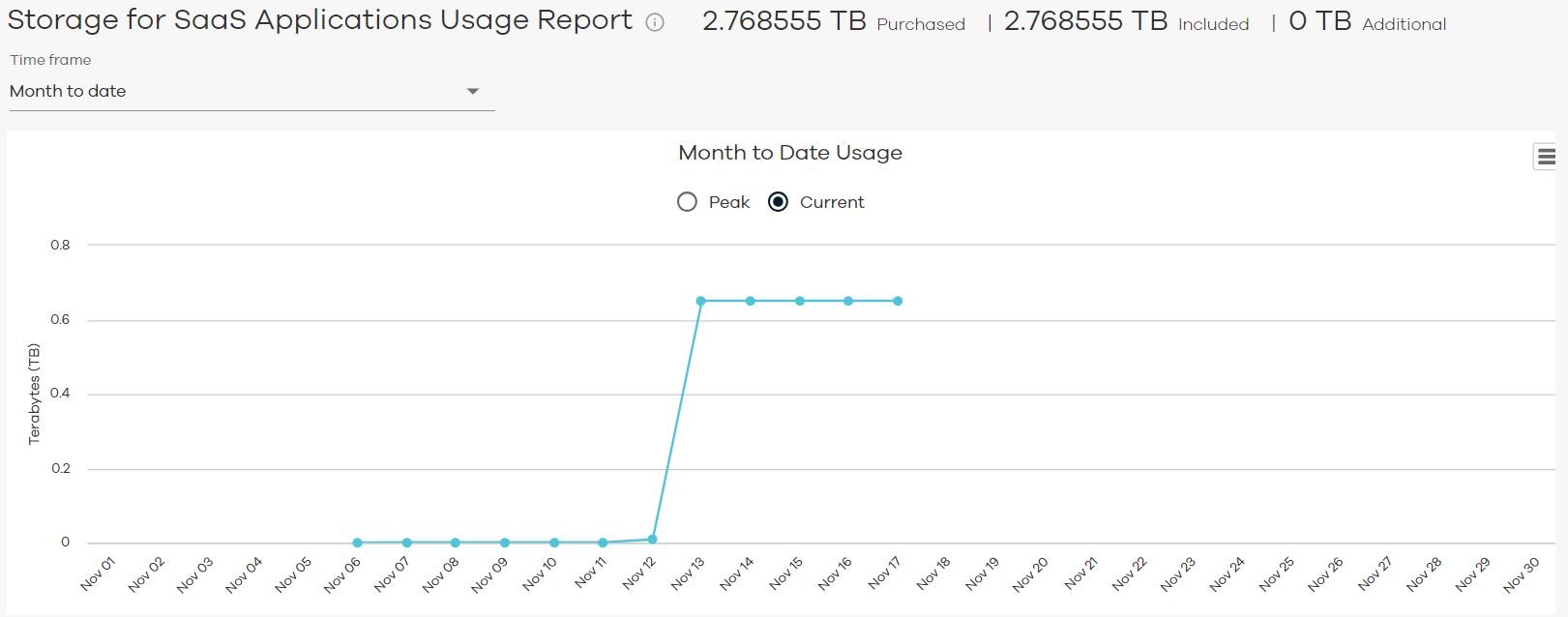This screenshot has width=1568, height=617.
Task: Select the Peak radio button
Action: coord(687,201)
